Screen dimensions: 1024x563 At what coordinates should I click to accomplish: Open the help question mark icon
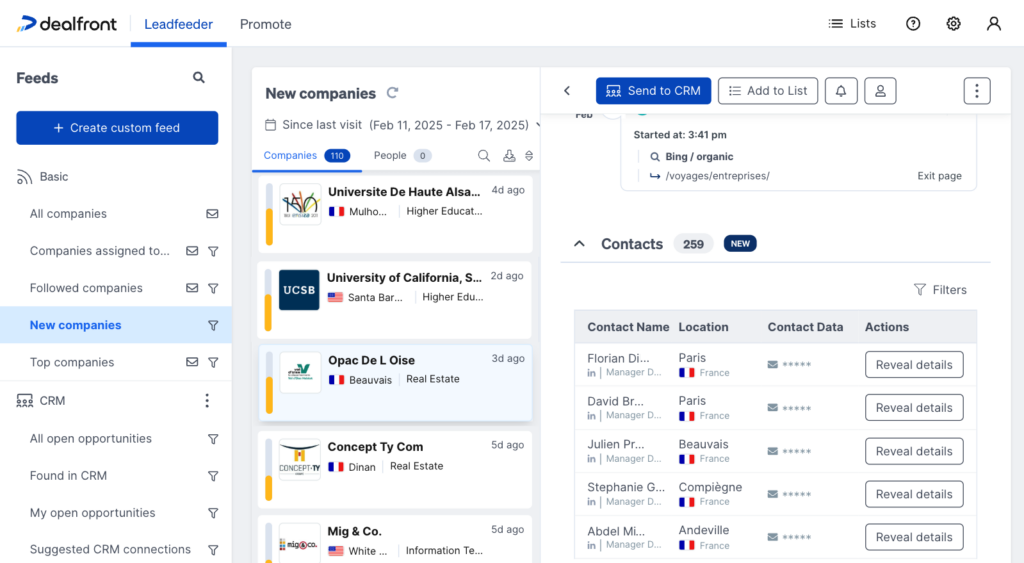click(x=913, y=24)
